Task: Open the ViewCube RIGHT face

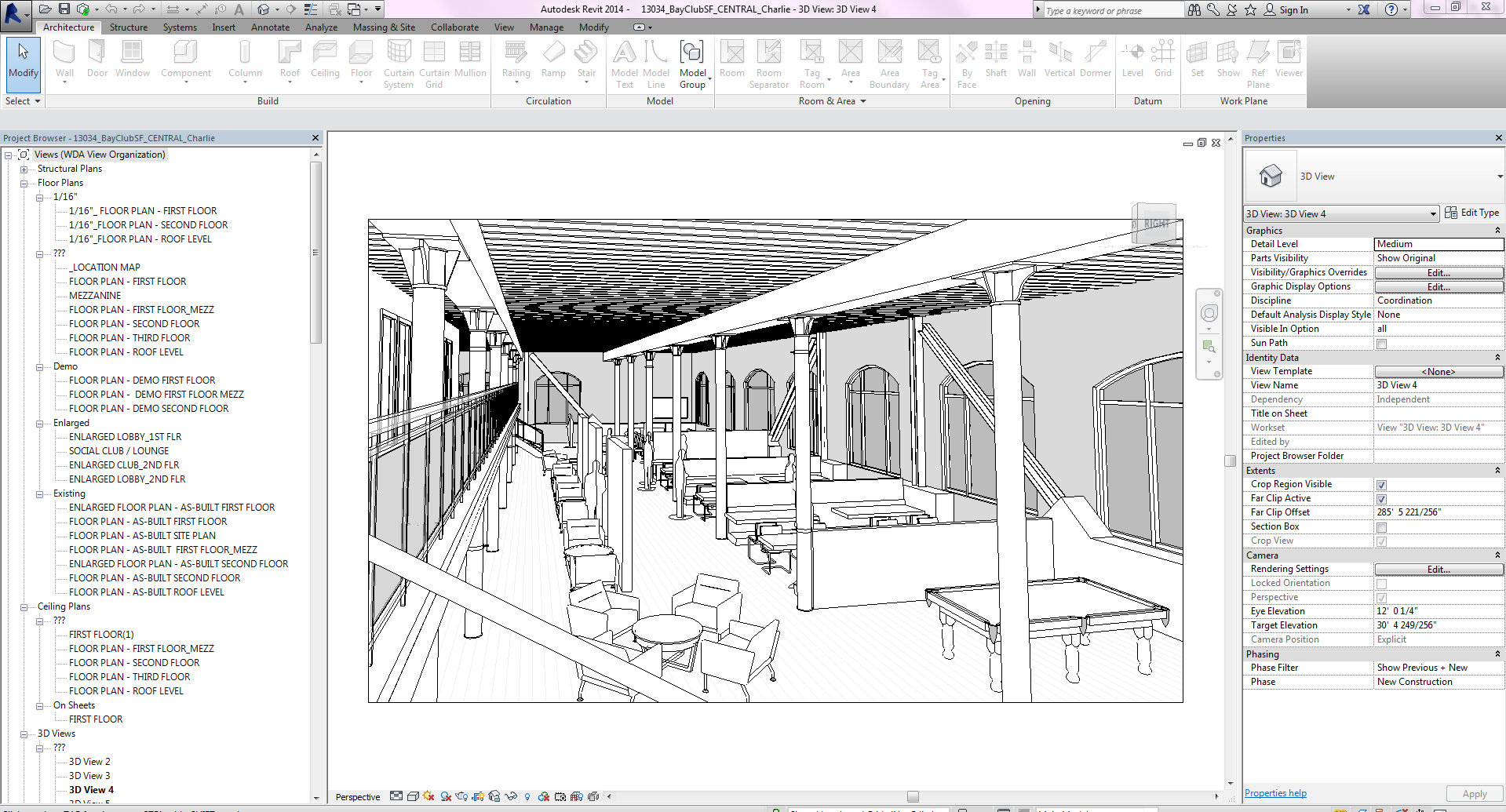Action: (x=1155, y=224)
